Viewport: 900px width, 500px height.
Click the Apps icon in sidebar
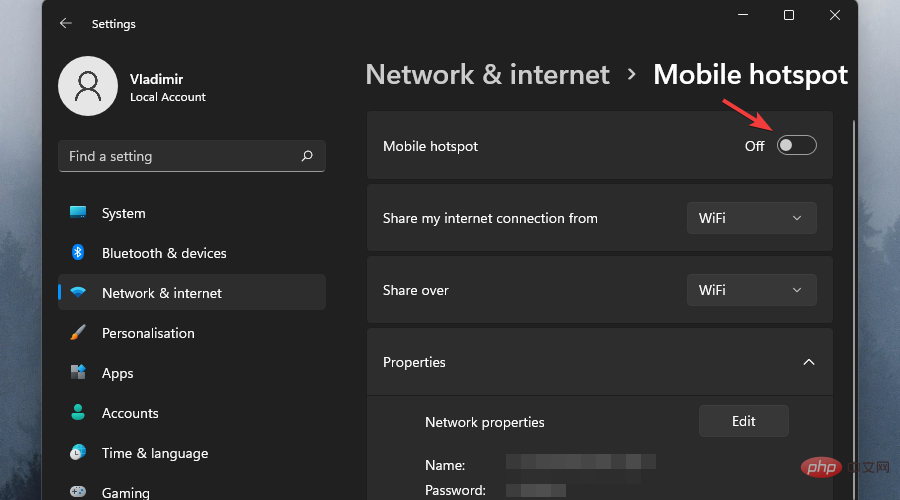click(x=78, y=373)
